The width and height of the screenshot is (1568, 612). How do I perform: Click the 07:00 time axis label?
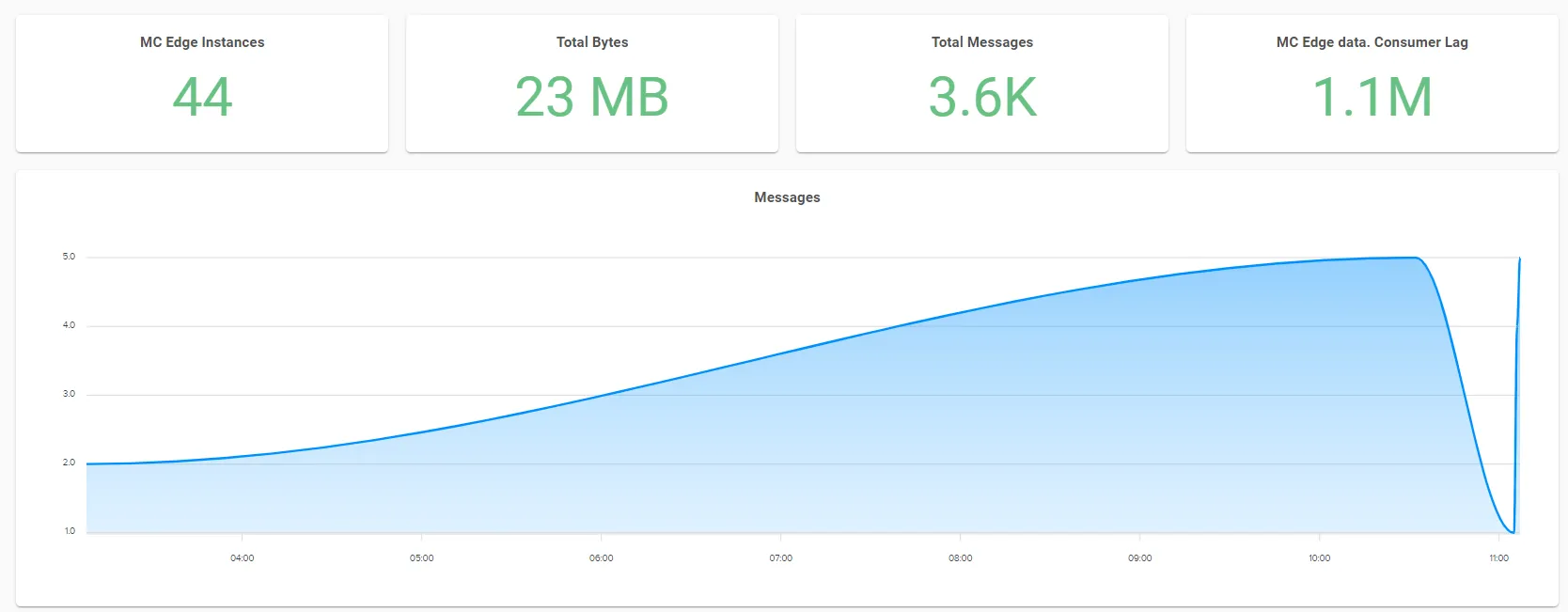[780, 558]
